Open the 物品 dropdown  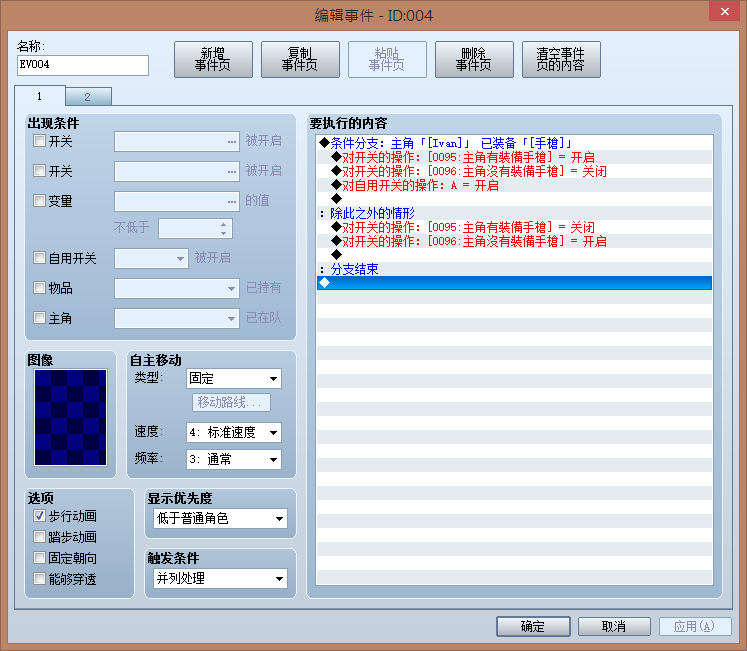click(x=177, y=288)
